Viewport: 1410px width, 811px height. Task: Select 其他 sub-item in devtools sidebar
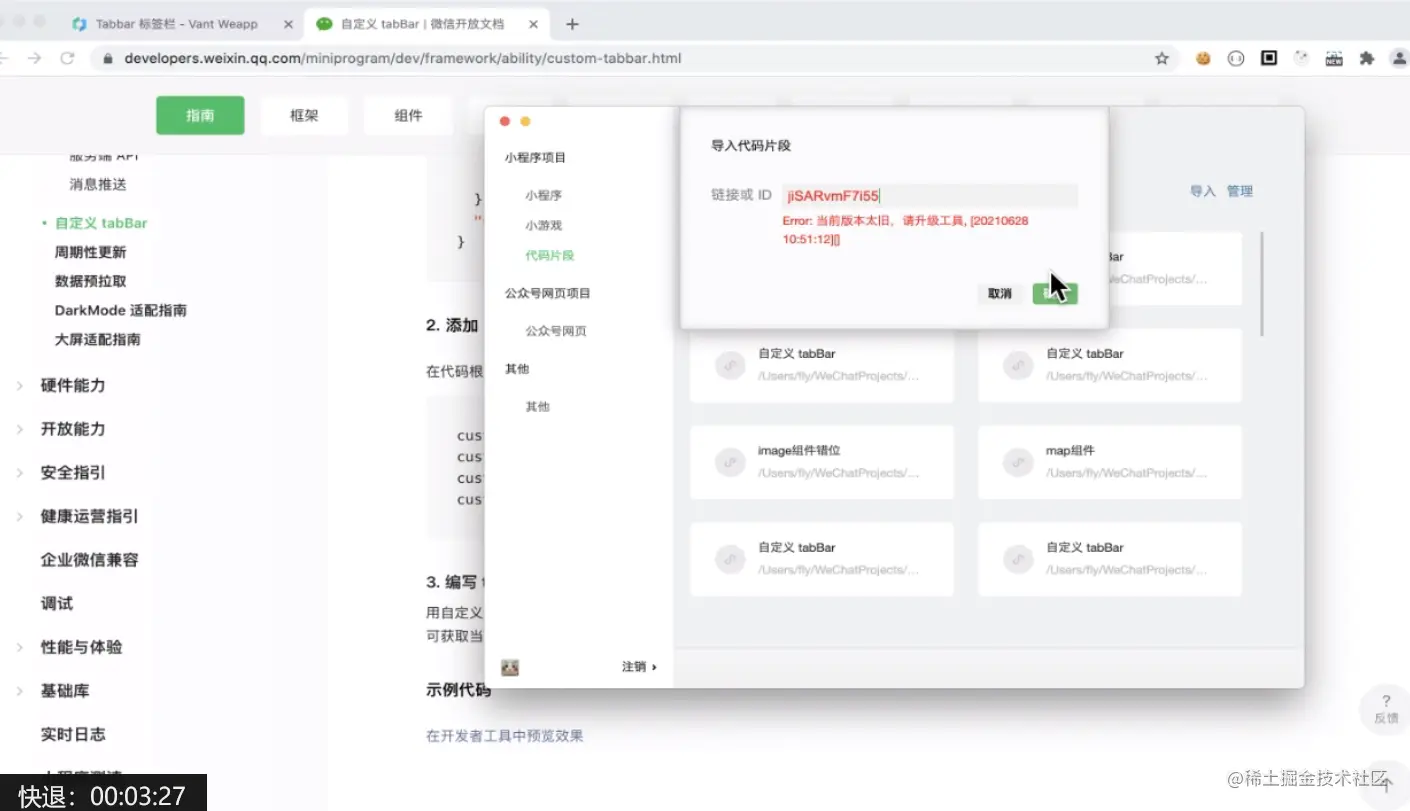(537, 407)
